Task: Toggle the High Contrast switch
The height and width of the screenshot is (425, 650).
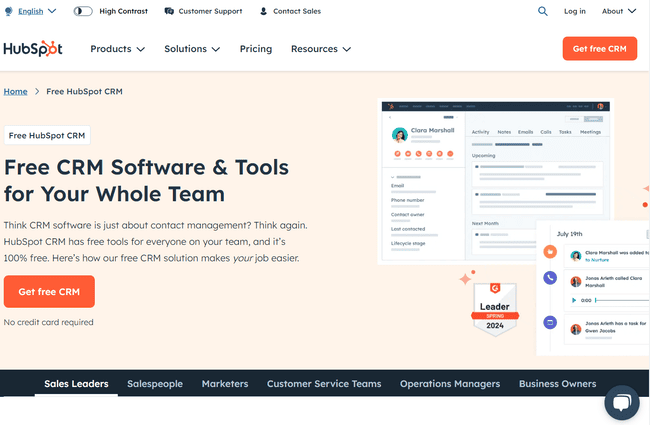Action: (83, 11)
